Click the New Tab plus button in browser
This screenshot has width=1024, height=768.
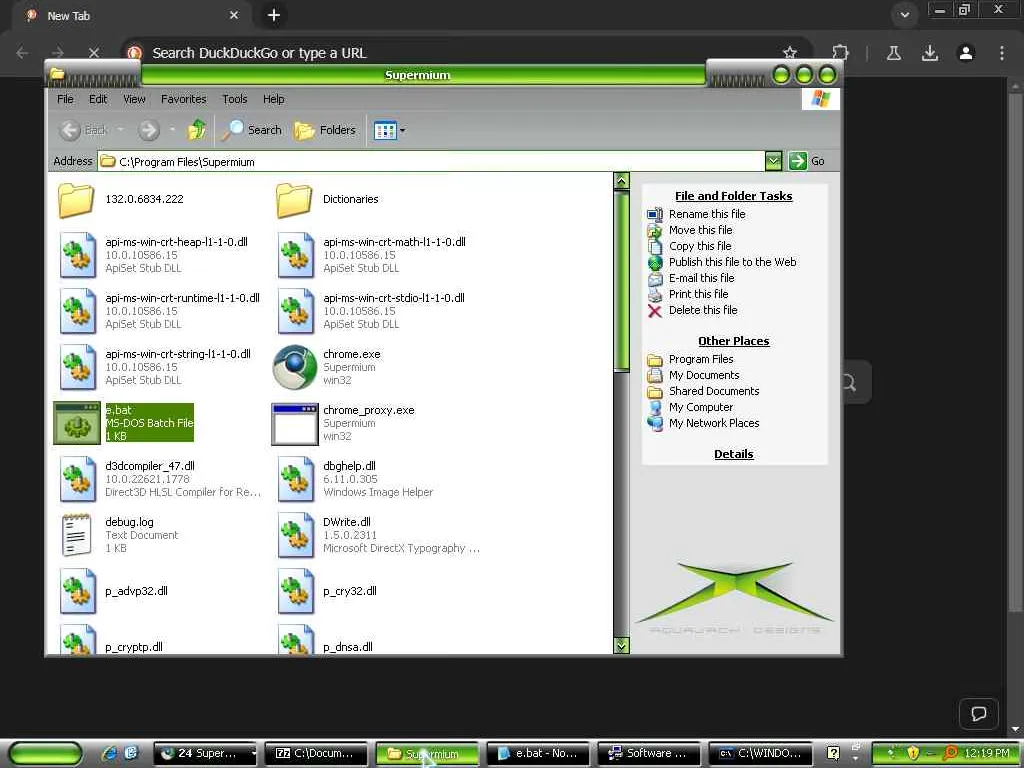(x=274, y=15)
